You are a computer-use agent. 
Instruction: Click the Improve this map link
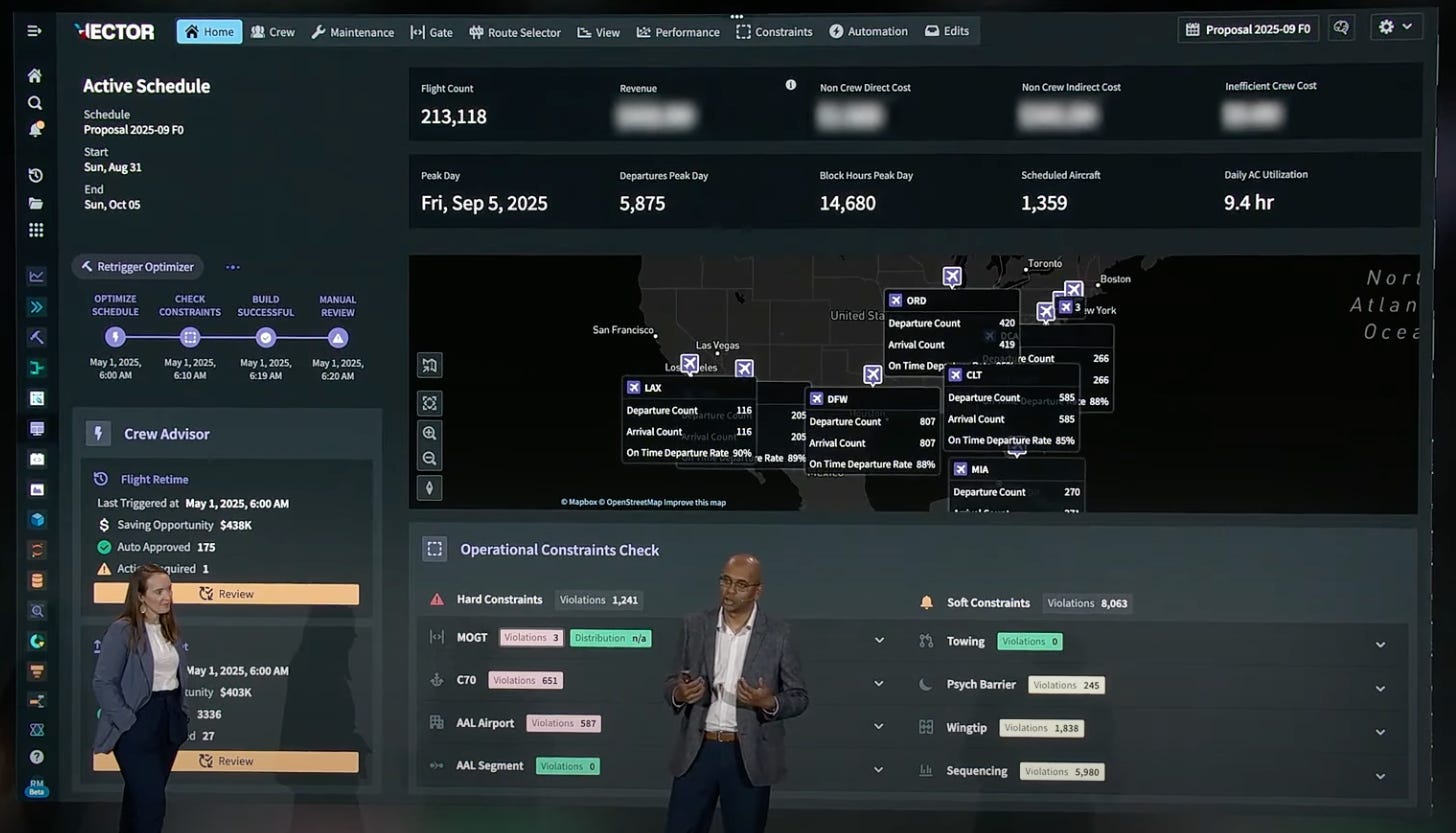click(695, 502)
